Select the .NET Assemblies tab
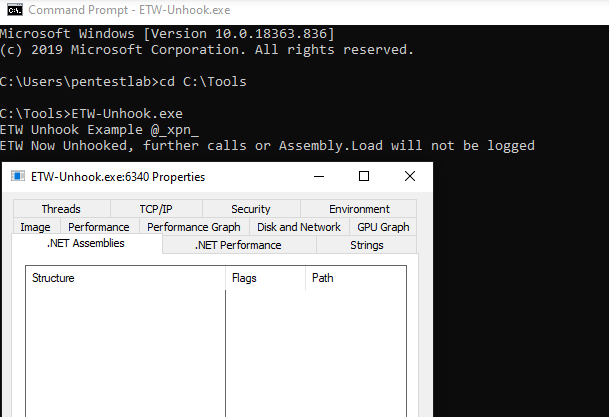 pyautogui.click(x=86, y=244)
